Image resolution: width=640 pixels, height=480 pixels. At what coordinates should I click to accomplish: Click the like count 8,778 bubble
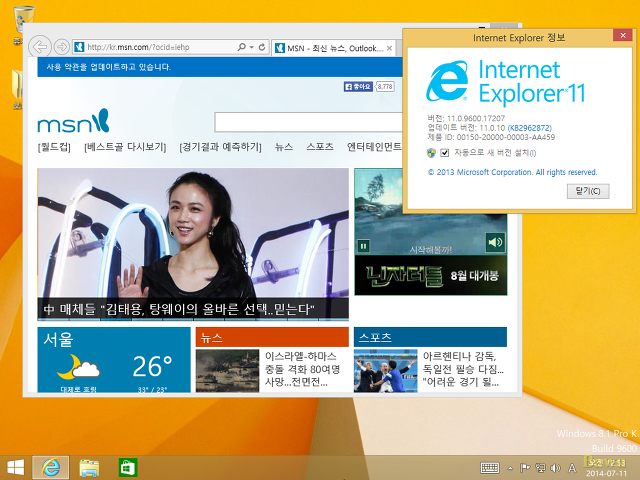[x=385, y=87]
